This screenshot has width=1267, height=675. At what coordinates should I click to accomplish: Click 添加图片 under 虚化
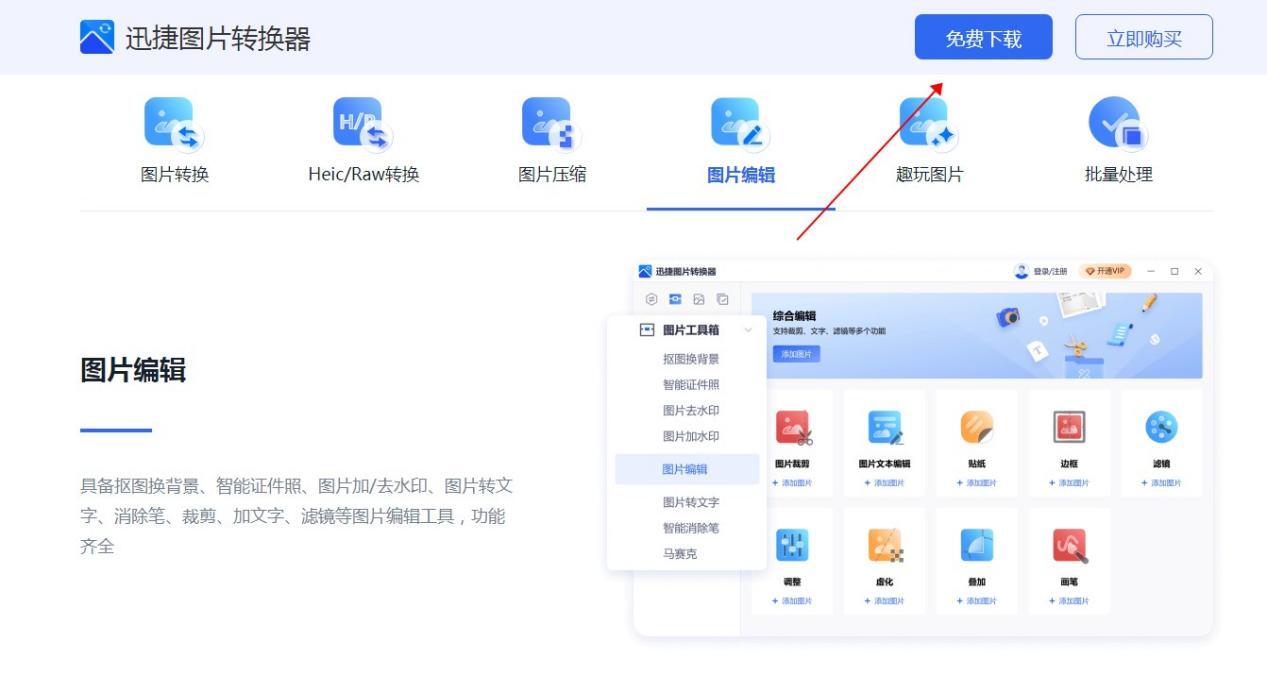[x=885, y=601]
